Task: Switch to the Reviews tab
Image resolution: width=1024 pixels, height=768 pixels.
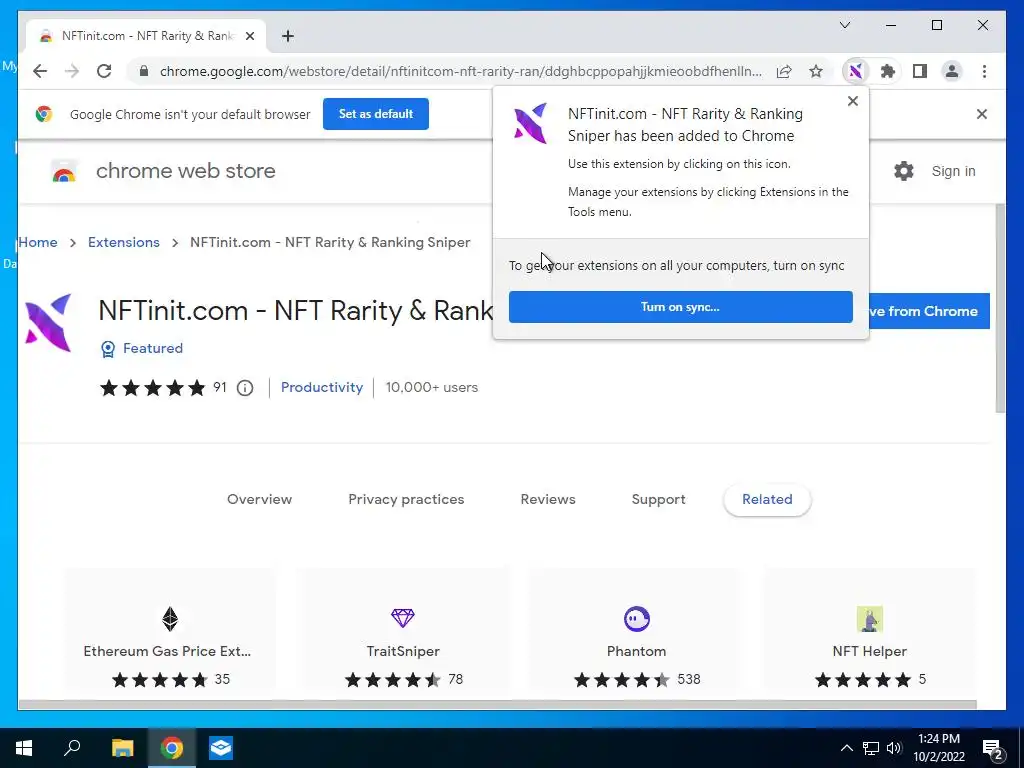Action: click(548, 500)
